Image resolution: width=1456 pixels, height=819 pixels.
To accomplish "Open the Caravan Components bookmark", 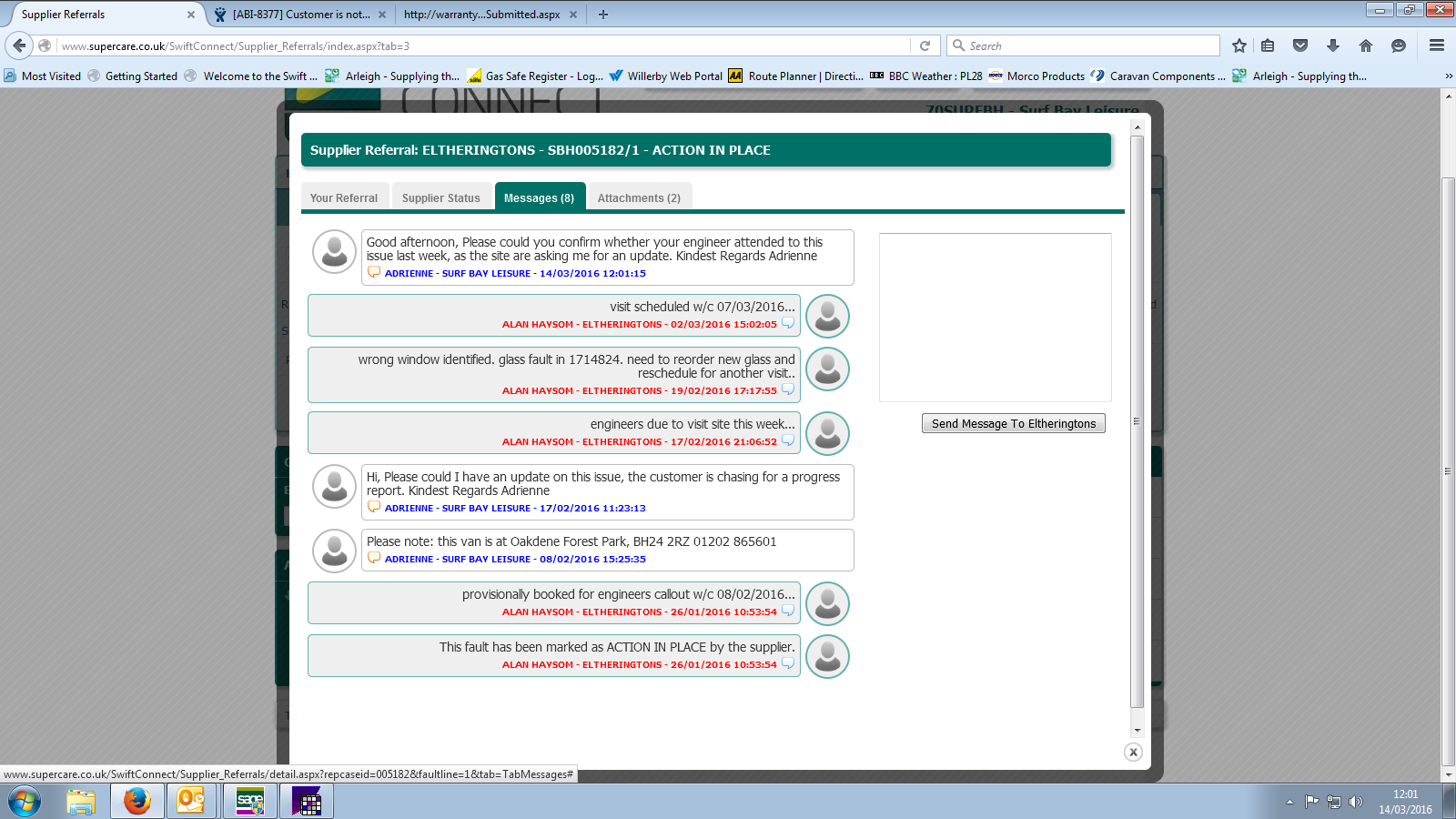I will (1158, 76).
